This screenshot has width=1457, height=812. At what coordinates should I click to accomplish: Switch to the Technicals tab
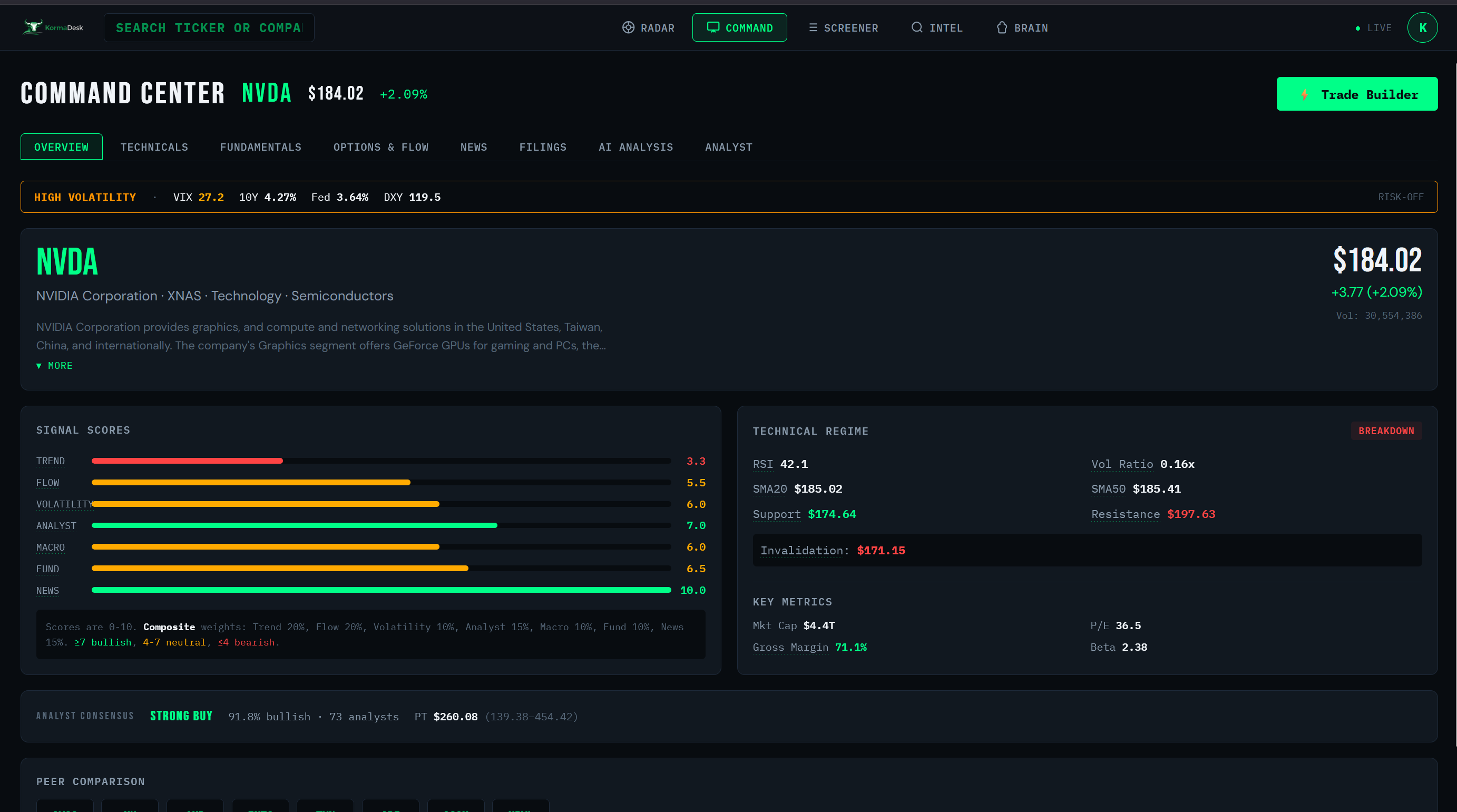[x=154, y=147]
